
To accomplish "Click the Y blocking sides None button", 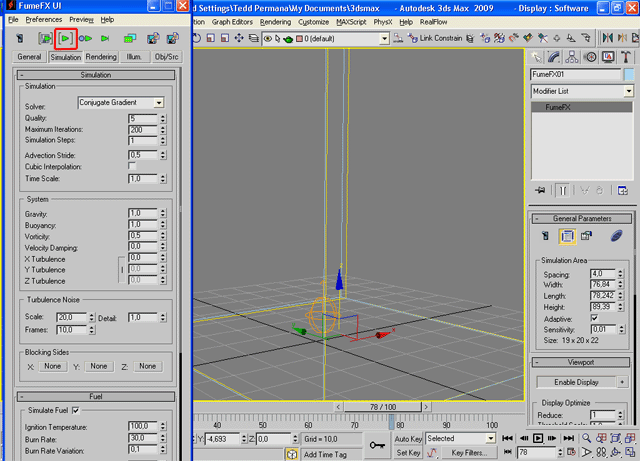I will coord(99,366).
